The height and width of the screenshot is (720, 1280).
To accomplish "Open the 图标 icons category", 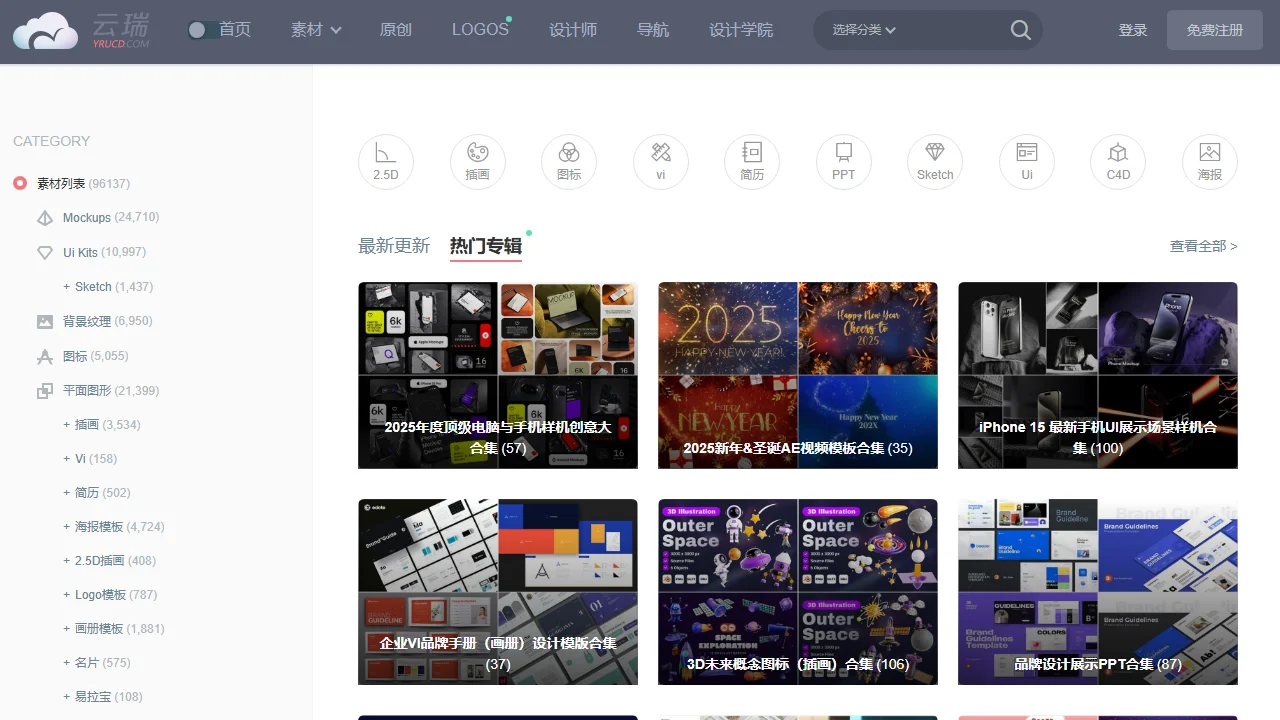I will [569, 161].
